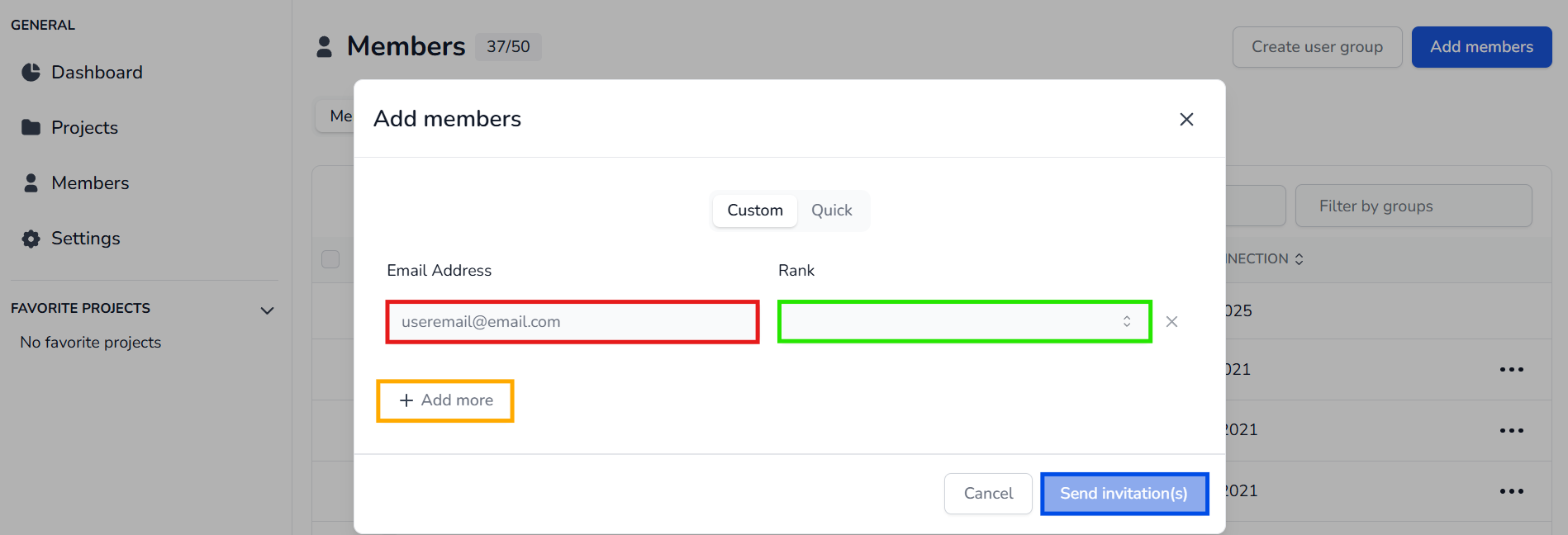Select the Custom tab

(x=755, y=211)
